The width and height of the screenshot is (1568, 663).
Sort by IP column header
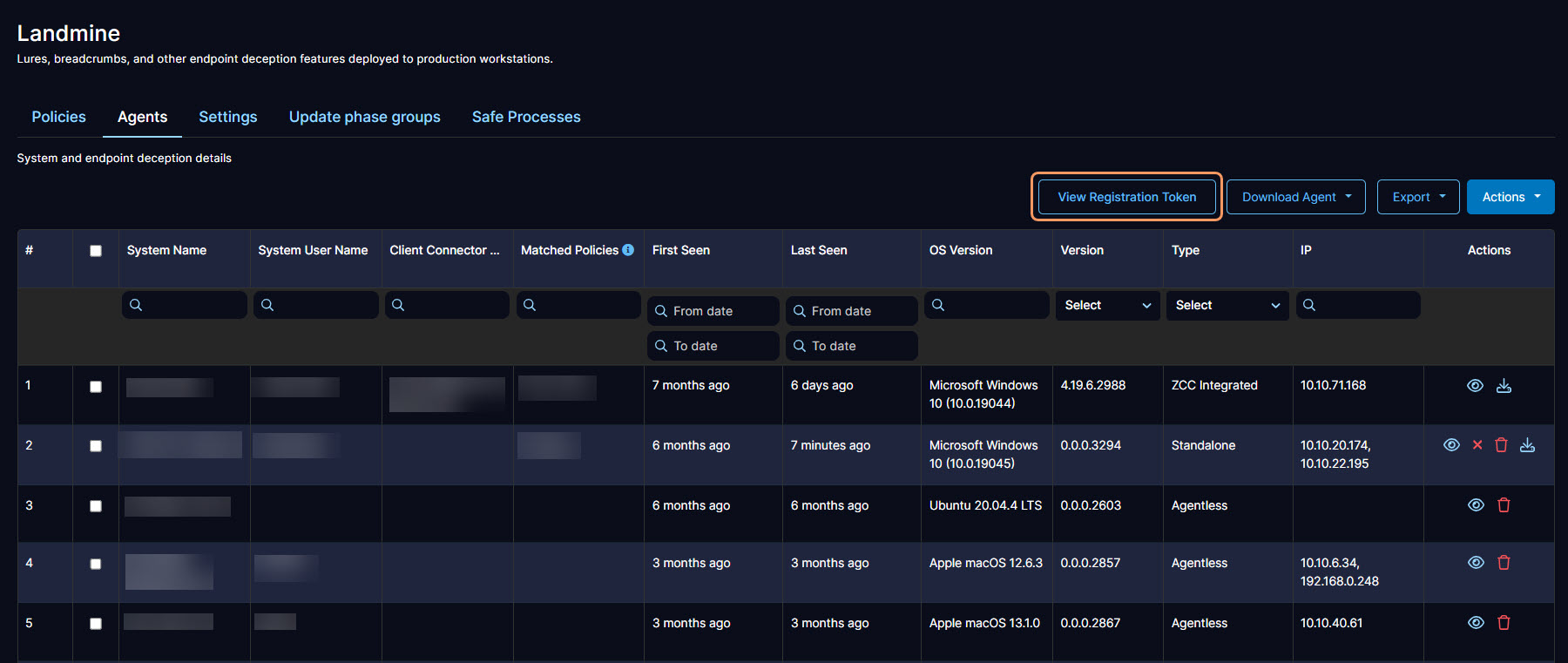pos(1306,250)
